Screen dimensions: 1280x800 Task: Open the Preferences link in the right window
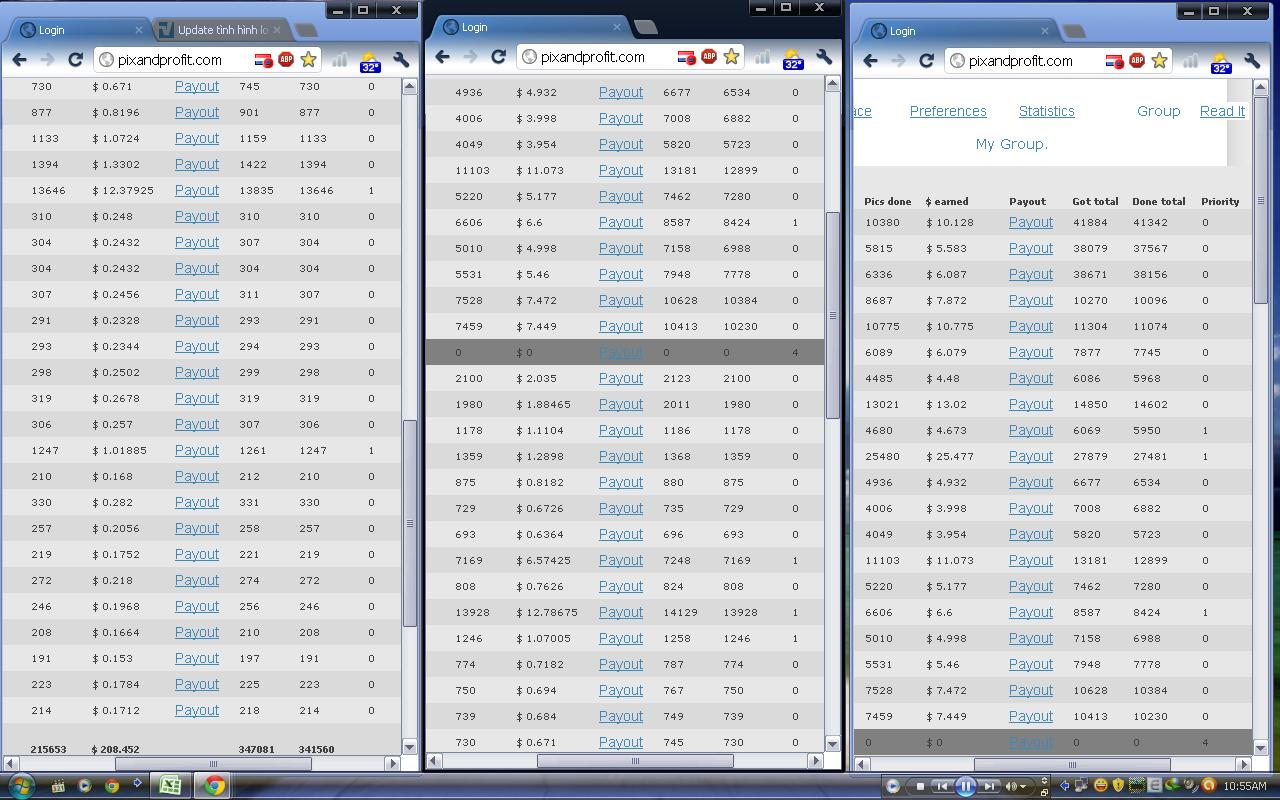pos(948,111)
